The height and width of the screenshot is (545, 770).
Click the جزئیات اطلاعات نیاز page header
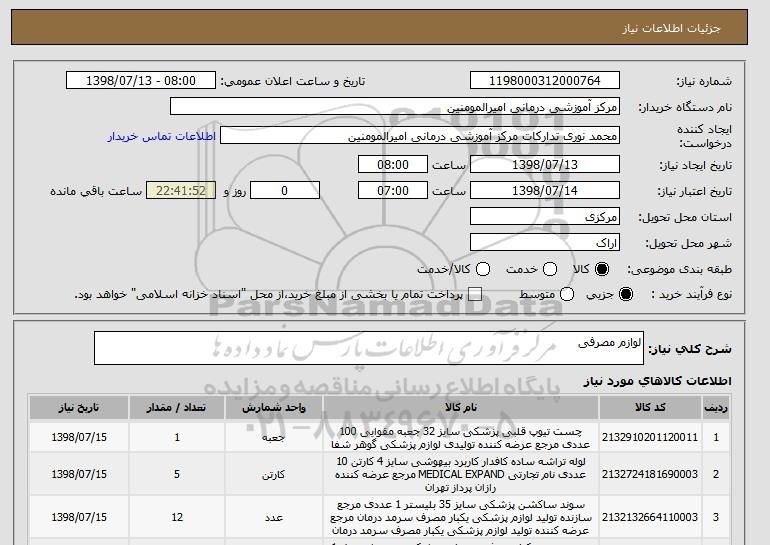click(671, 28)
